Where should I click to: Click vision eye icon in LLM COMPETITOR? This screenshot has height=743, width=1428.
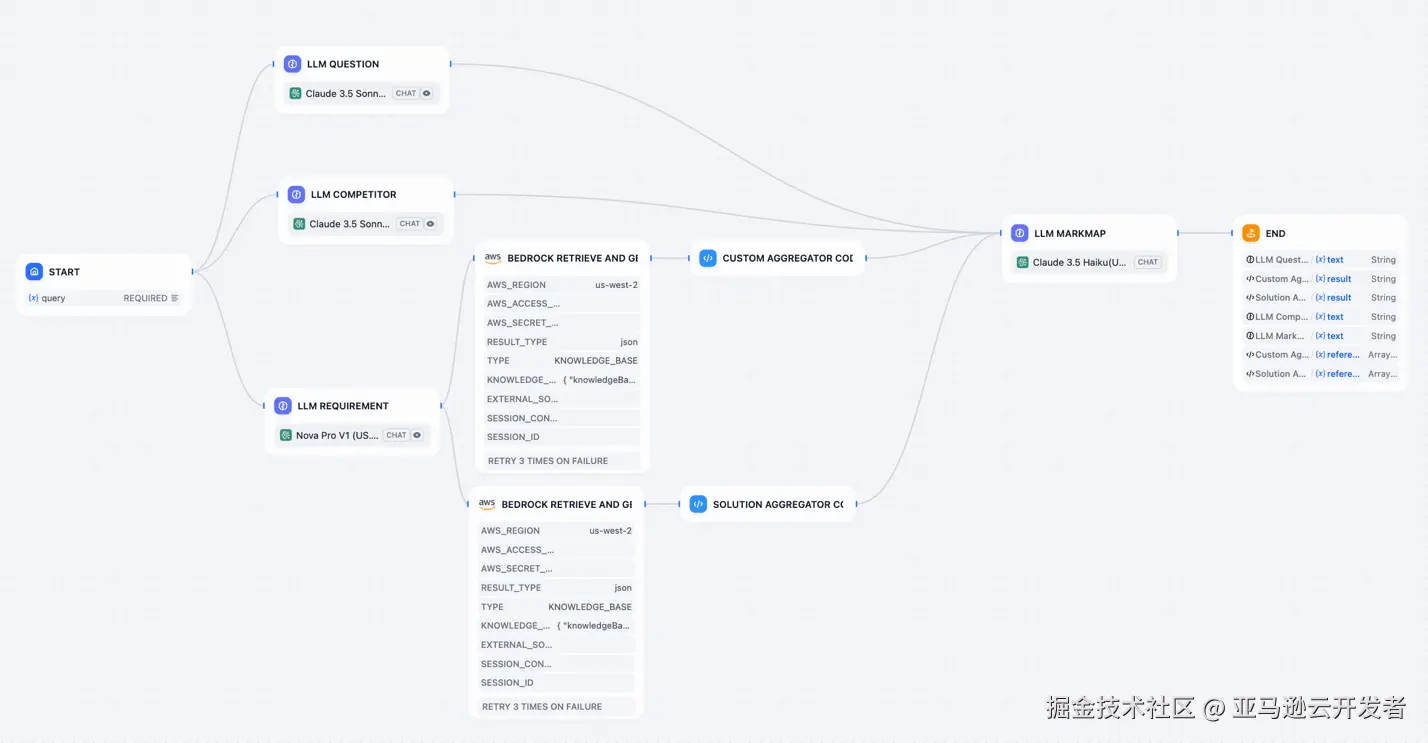point(431,224)
